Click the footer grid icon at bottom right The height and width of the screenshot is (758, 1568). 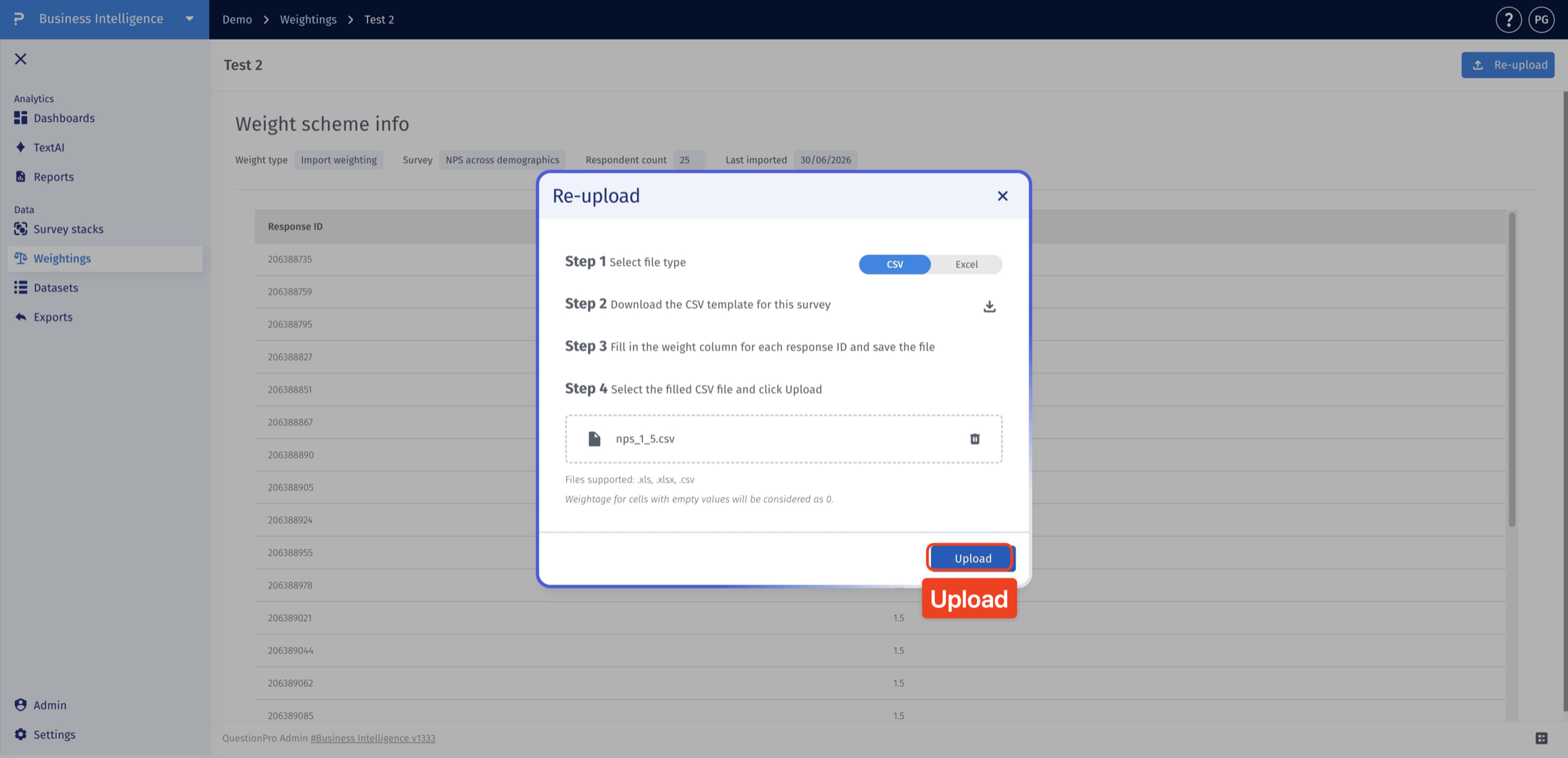coord(1541,738)
